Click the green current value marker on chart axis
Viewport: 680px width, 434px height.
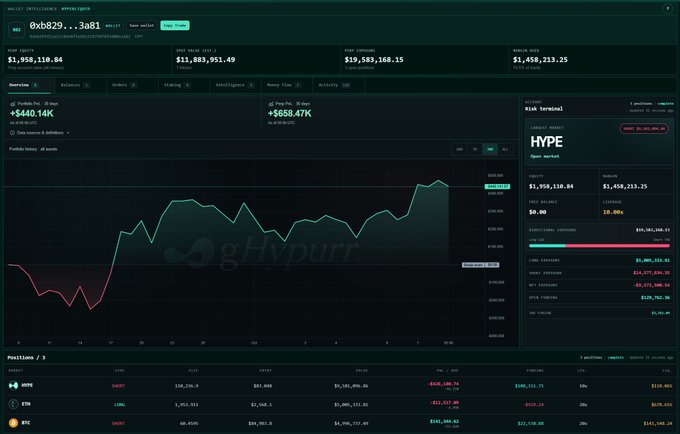(x=497, y=186)
